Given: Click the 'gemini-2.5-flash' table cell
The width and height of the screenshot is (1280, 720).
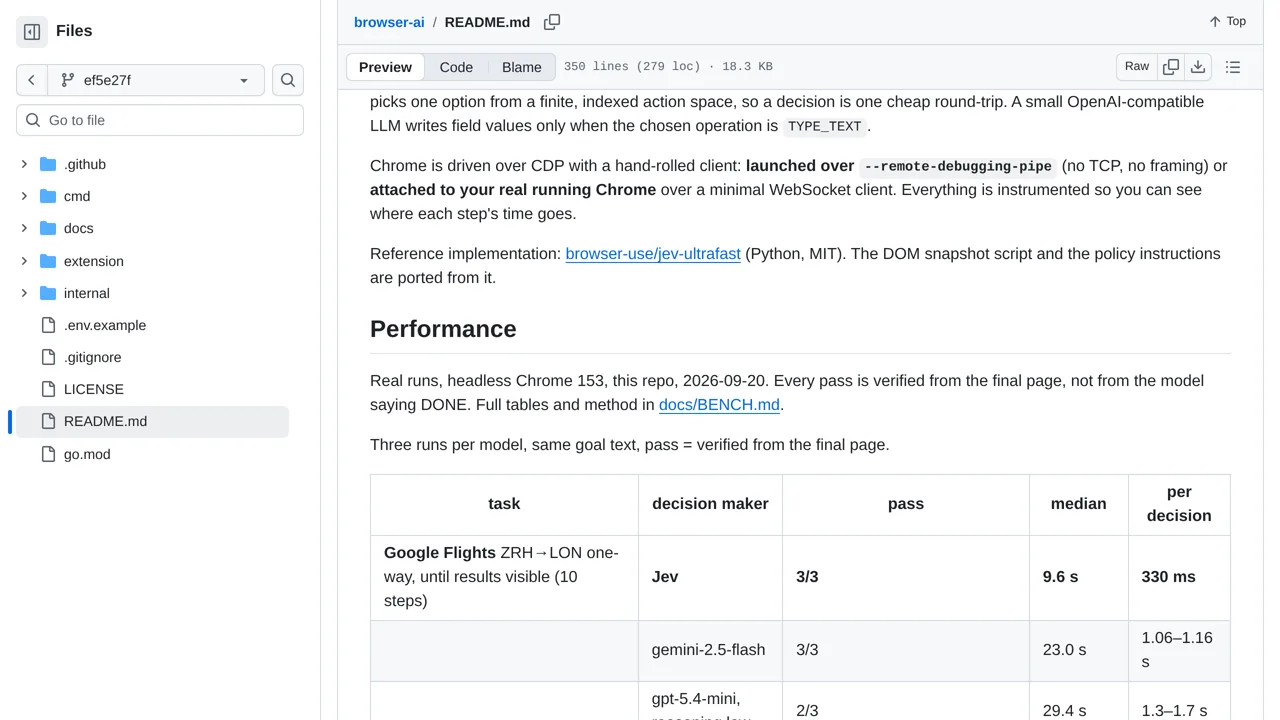Looking at the screenshot, I should [x=708, y=649].
